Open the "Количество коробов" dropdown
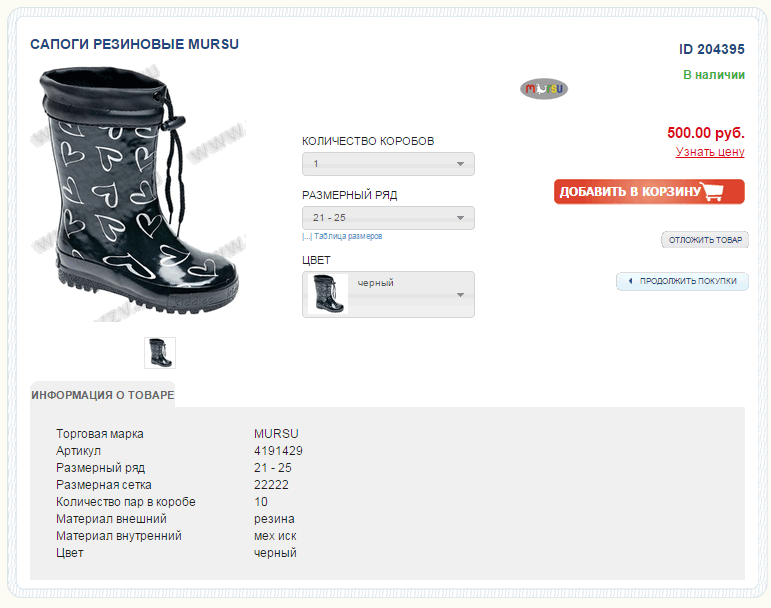 coord(388,164)
